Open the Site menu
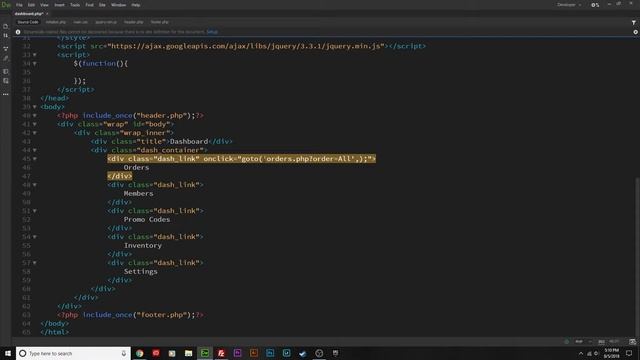This screenshot has width=640, height=360. (102, 5)
